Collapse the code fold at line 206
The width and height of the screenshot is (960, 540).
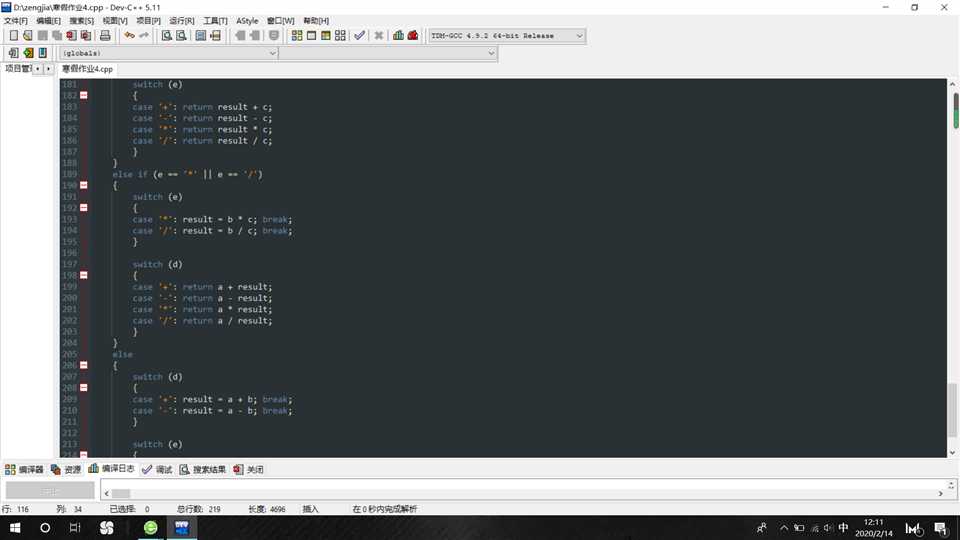(84, 365)
